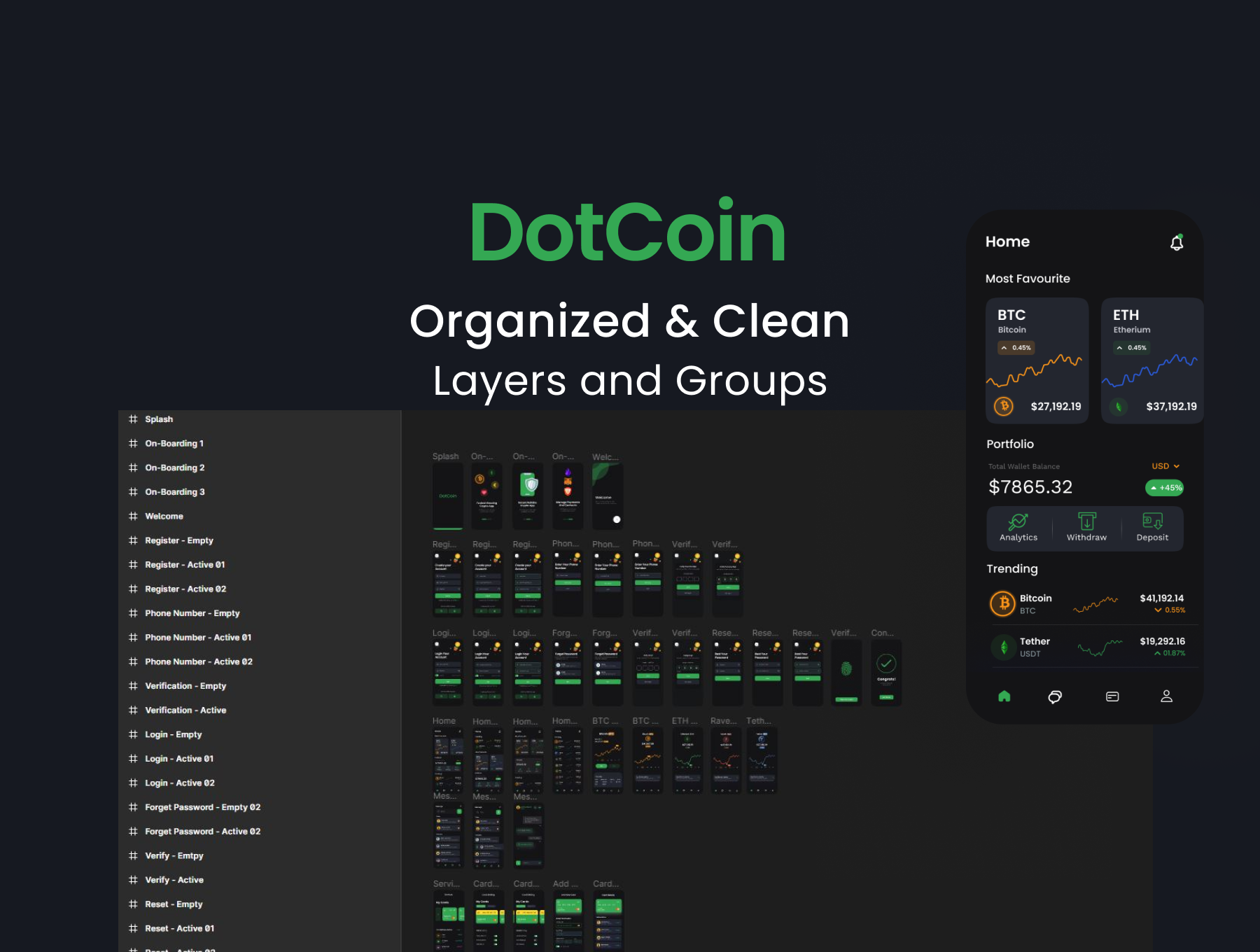Open the messages chat icon in bottom navigation
This screenshot has height=952, width=1260.
pyautogui.click(x=1055, y=696)
